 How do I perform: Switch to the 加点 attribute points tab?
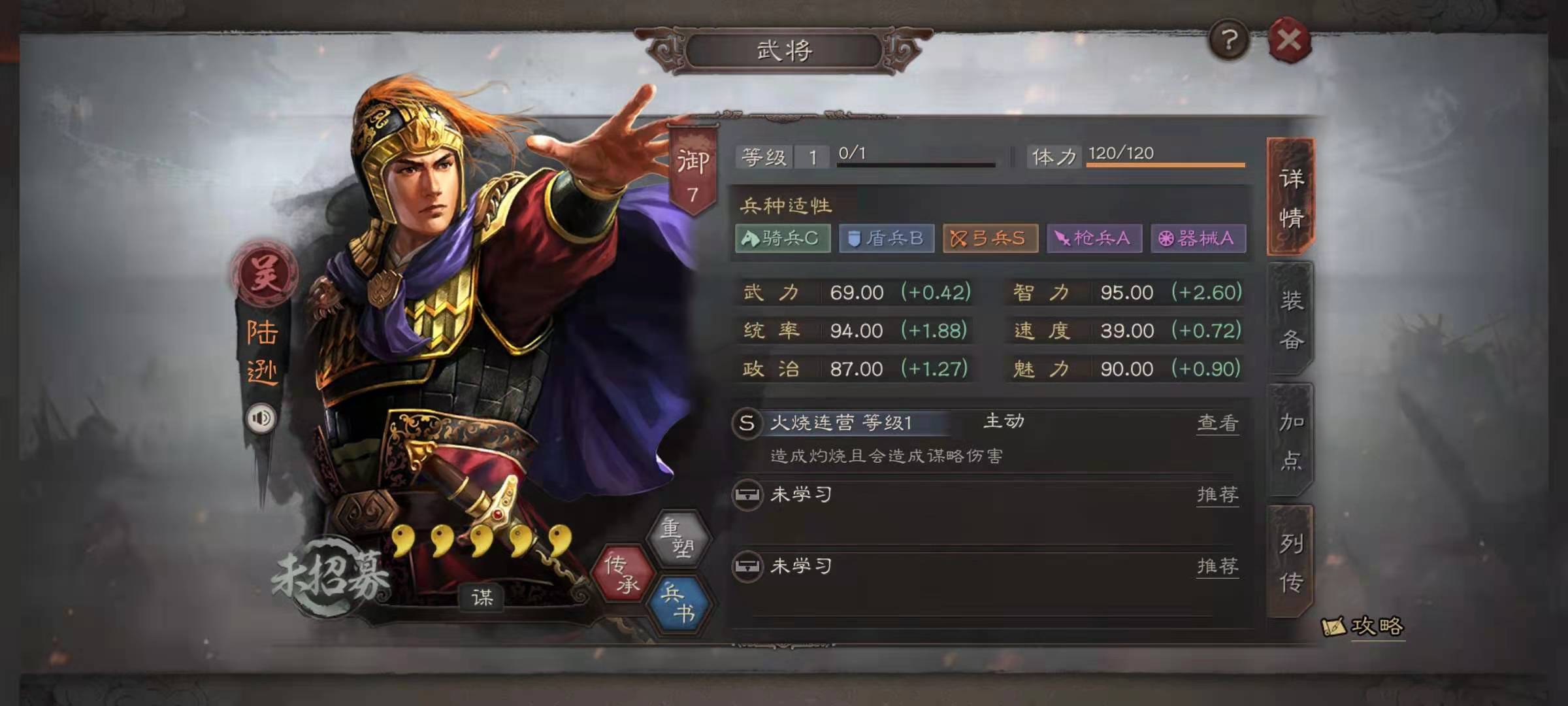(x=1290, y=441)
